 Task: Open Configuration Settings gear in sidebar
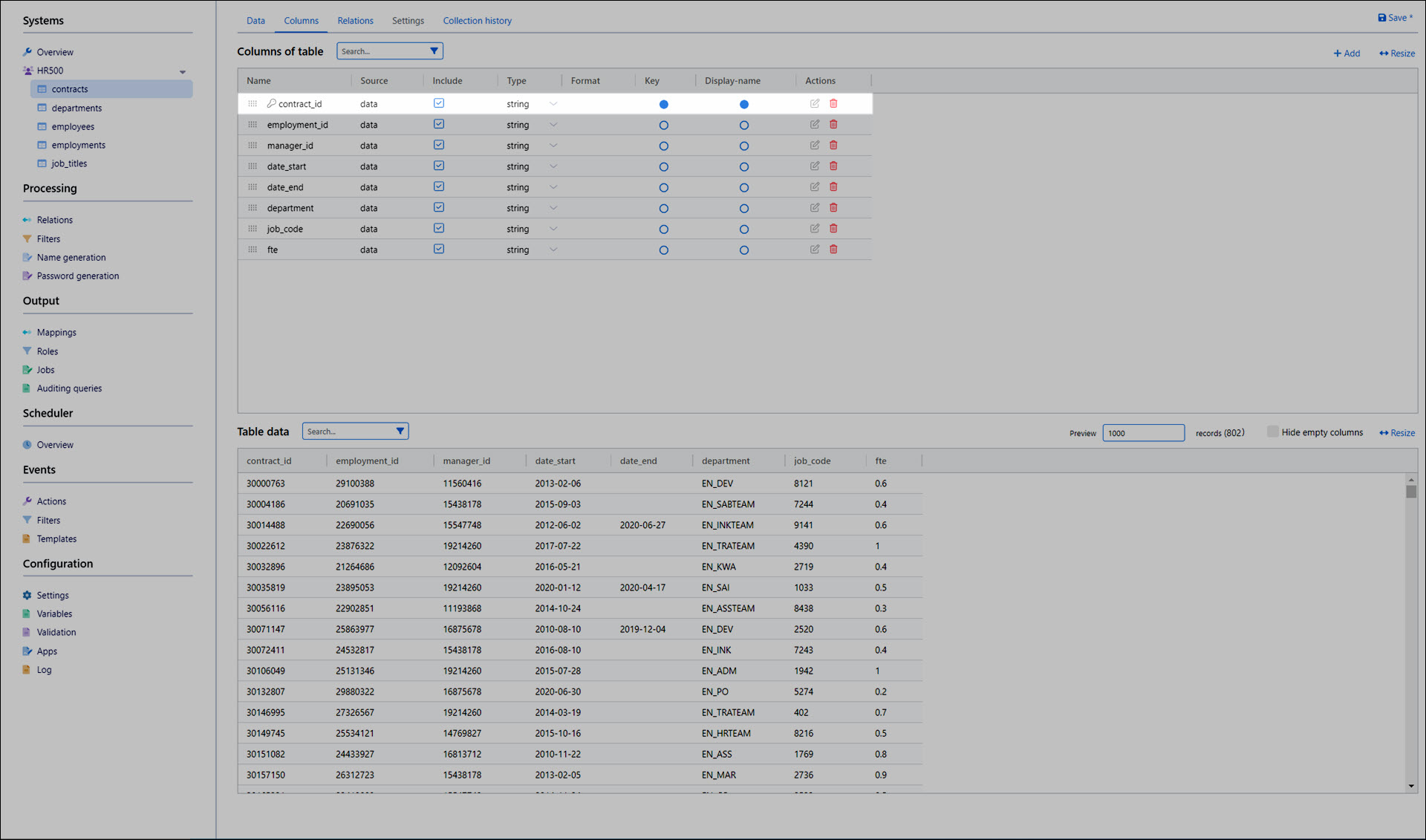pyautogui.click(x=27, y=595)
